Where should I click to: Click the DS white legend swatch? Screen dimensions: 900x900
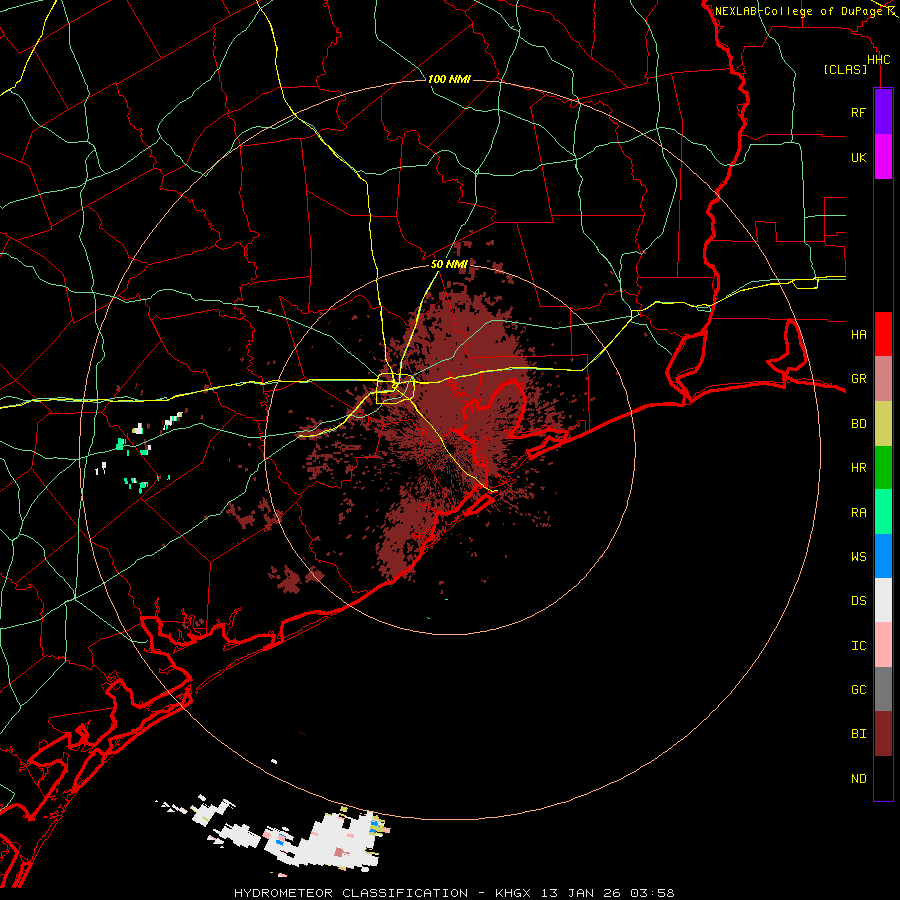883,600
